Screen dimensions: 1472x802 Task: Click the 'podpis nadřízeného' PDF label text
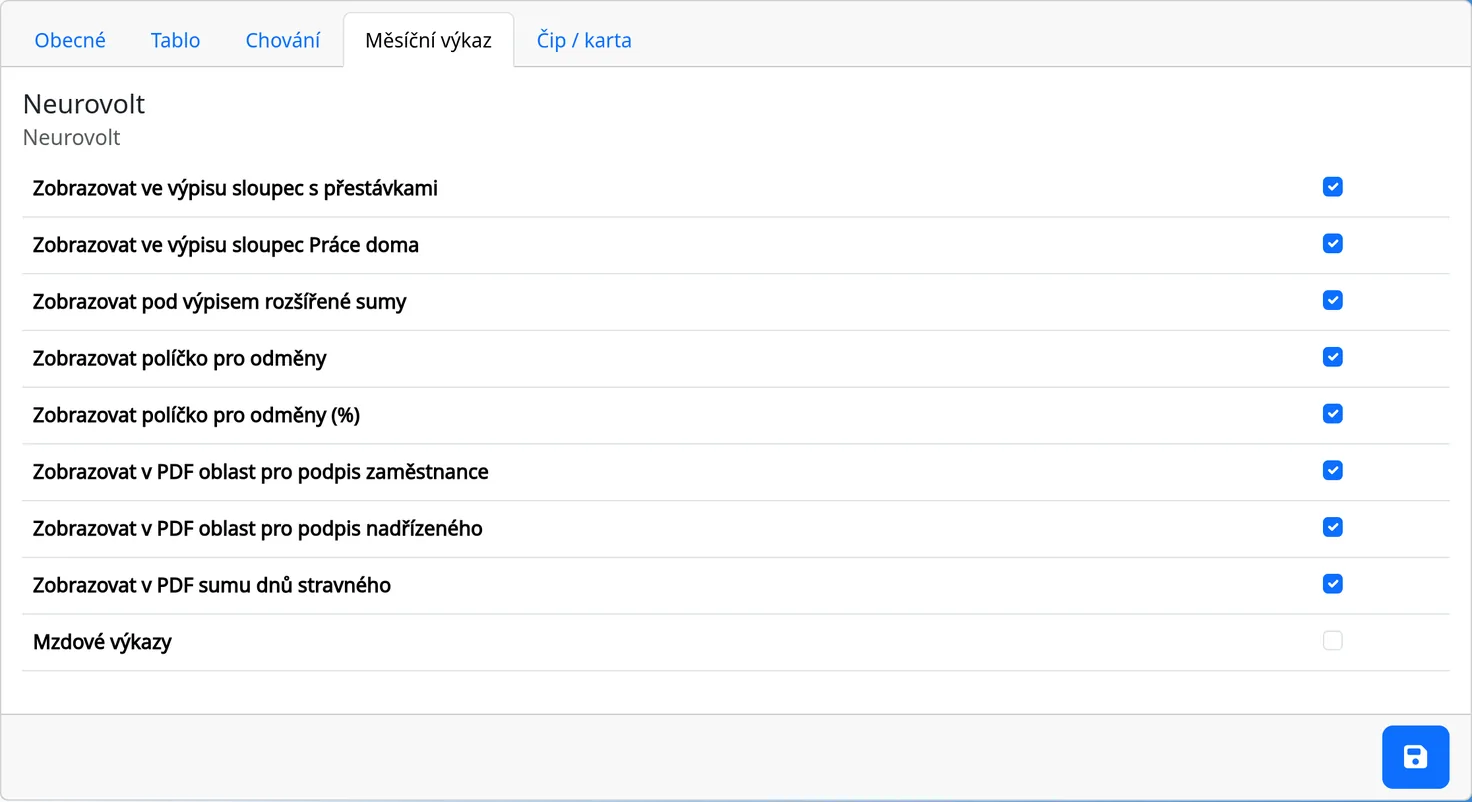pyautogui.click(x=257, y=528)
